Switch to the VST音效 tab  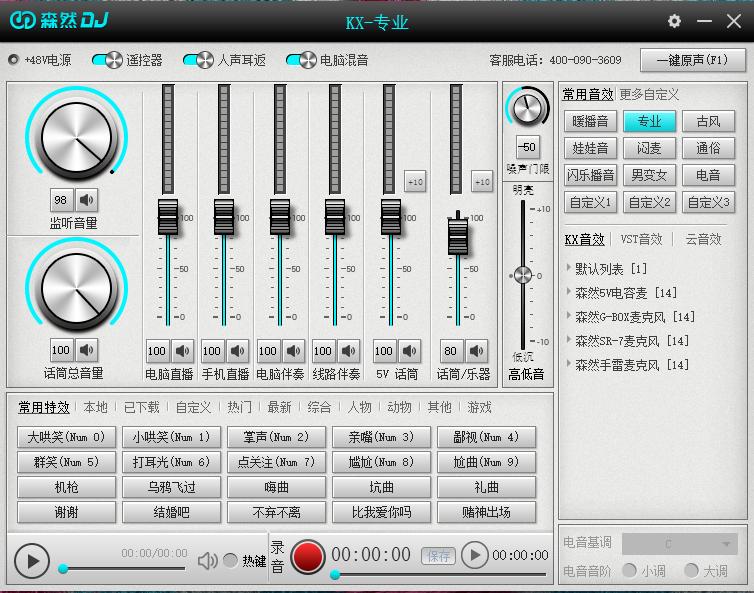click(x=641, y=239)
